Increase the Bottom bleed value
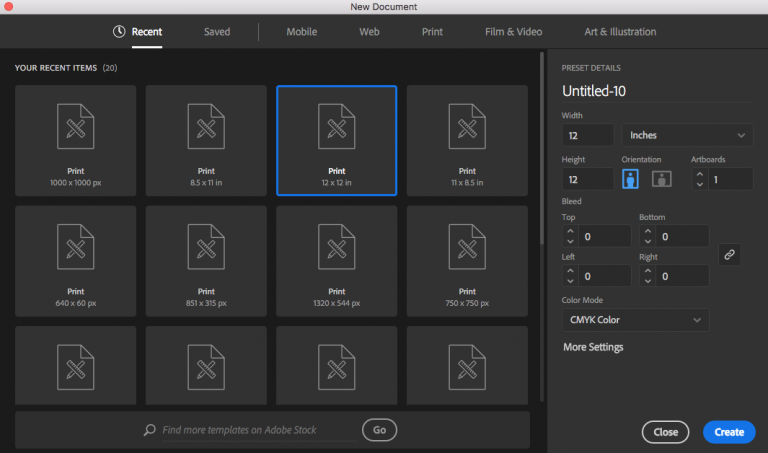 648,231
